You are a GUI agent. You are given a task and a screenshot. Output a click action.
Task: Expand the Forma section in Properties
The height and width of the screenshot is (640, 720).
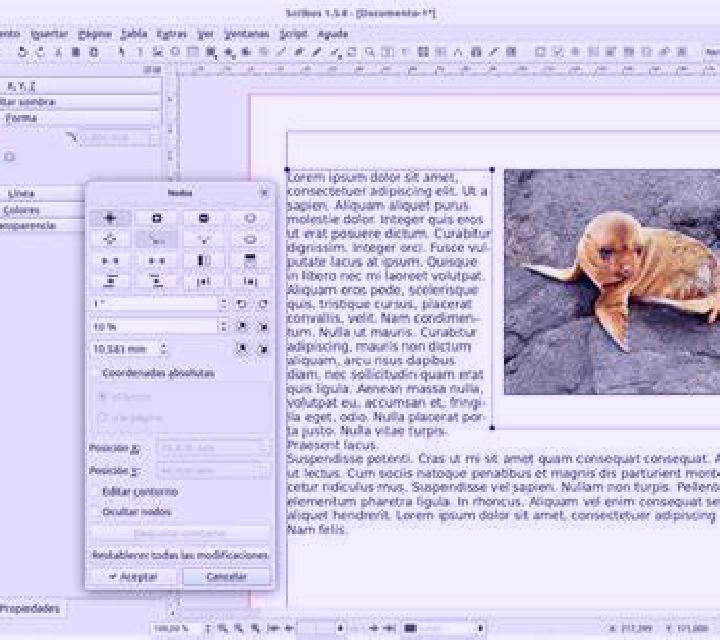79,118
